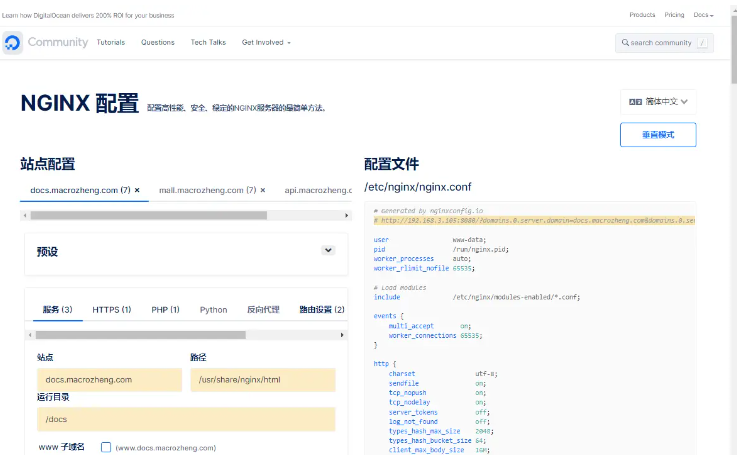Close the docs.macrozheng.com site tab

coord(137,190)
